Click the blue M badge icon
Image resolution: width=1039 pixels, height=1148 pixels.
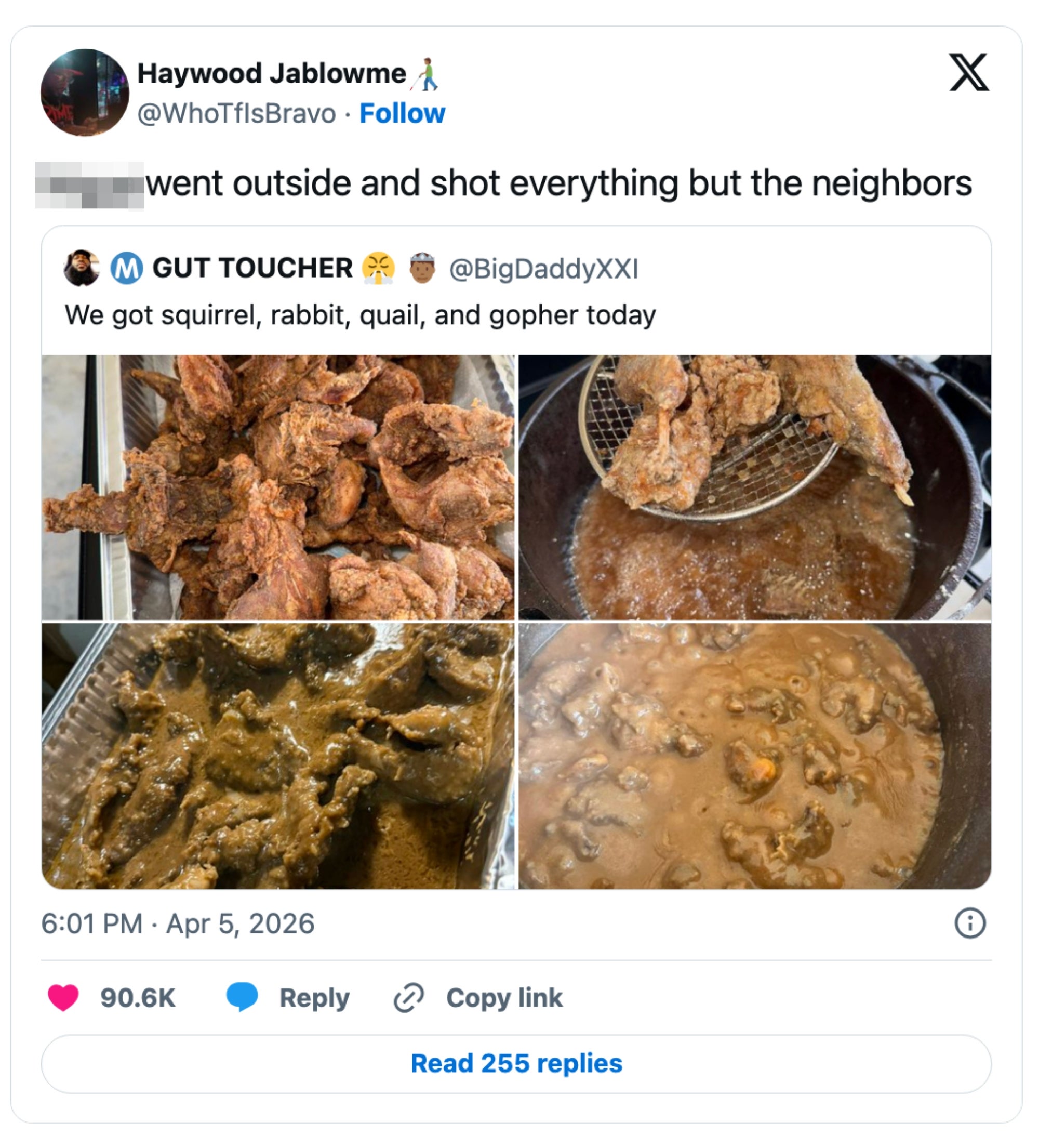[126, 268]
